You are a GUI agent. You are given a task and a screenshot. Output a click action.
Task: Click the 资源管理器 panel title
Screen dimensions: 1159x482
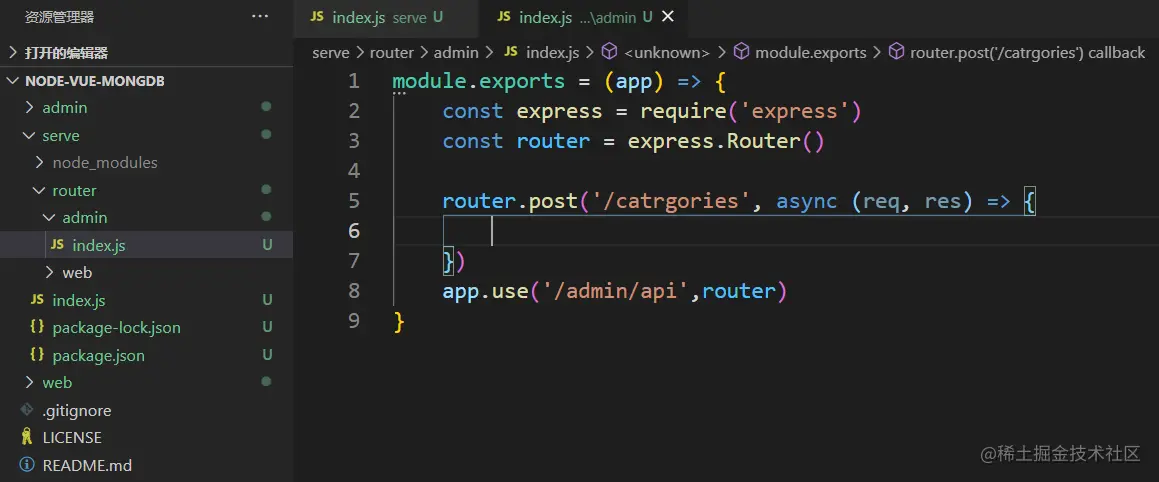coord(59,16)
